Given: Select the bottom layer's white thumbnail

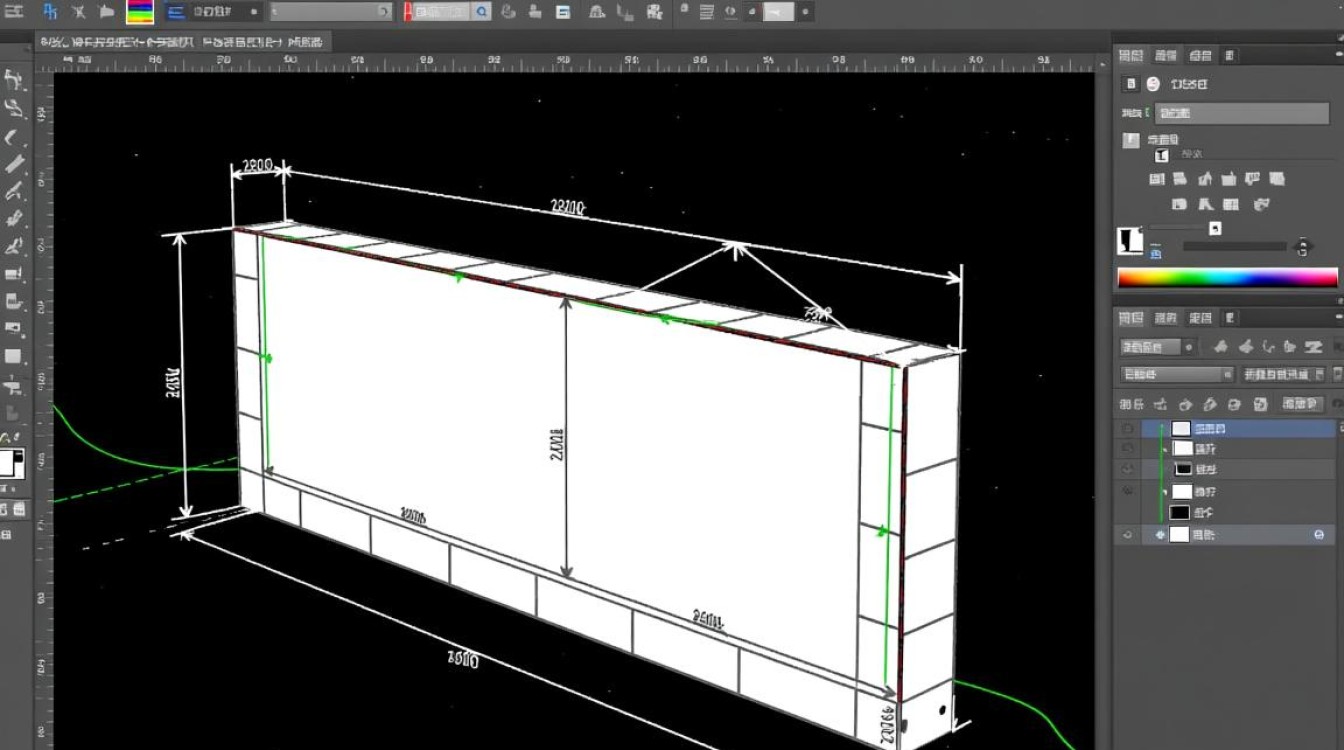Looking at the screenshot, I should (1181, 535).
